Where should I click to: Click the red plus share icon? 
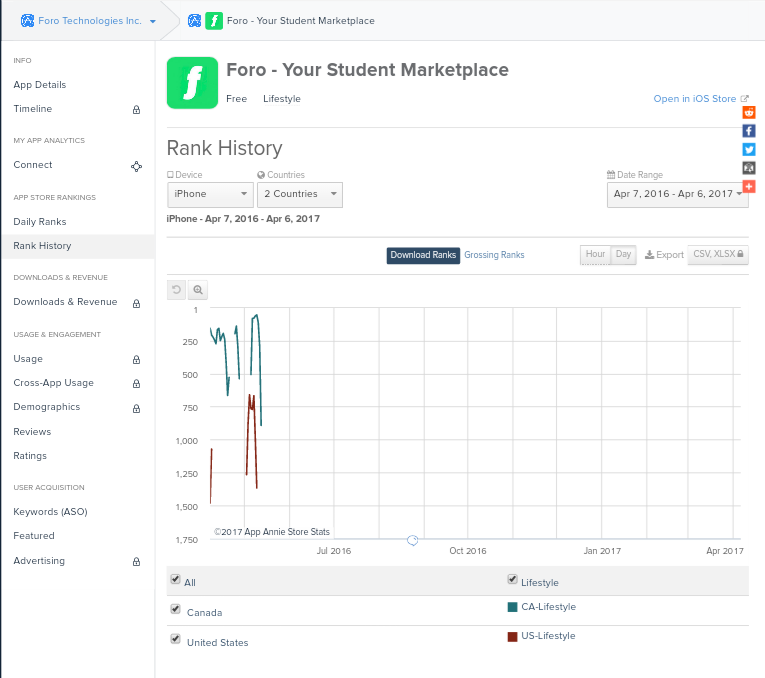(749, 187)
